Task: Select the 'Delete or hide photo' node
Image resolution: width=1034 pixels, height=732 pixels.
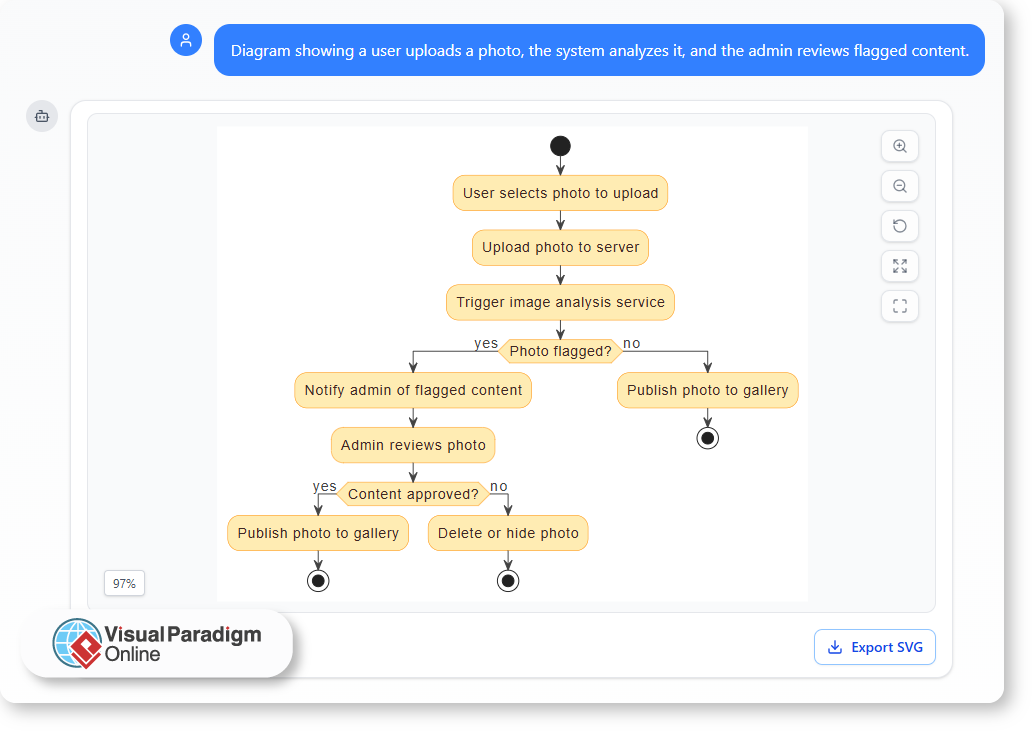Action: [508, 533]
